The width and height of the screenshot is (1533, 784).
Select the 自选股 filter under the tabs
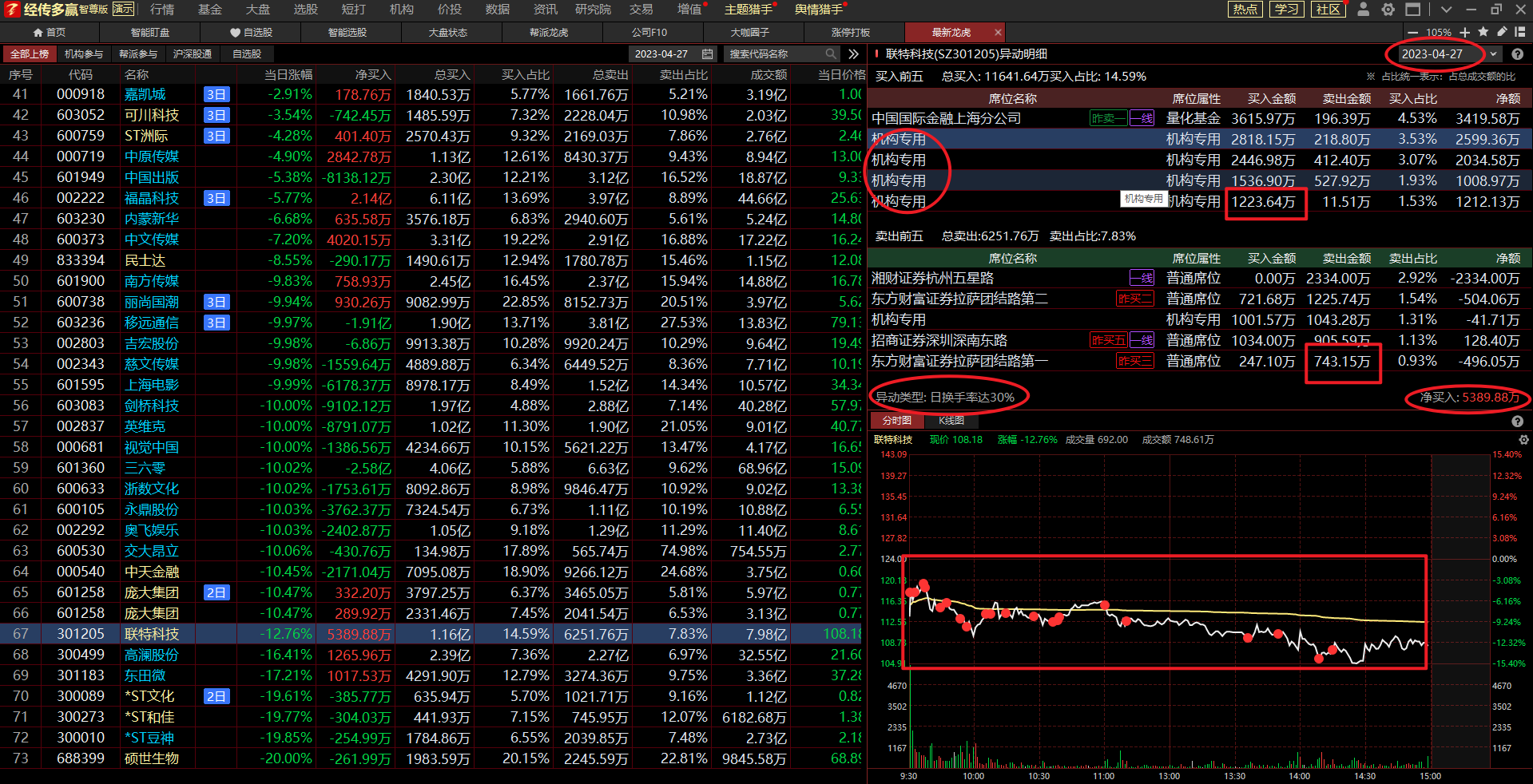coord(247,54)
